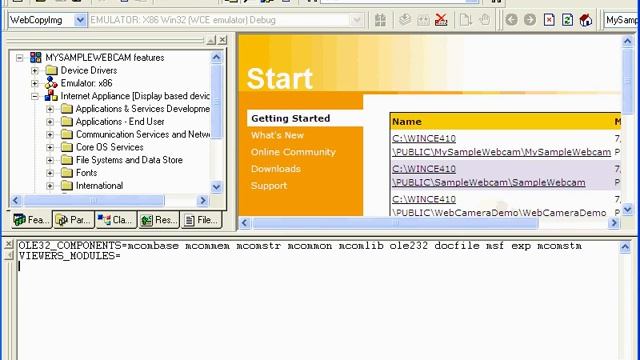The height and width of the screenshot is (360, 640).
Task: Click the MYSAMPLEWEBCAM features root icon
Action: (x=36, y=58)
